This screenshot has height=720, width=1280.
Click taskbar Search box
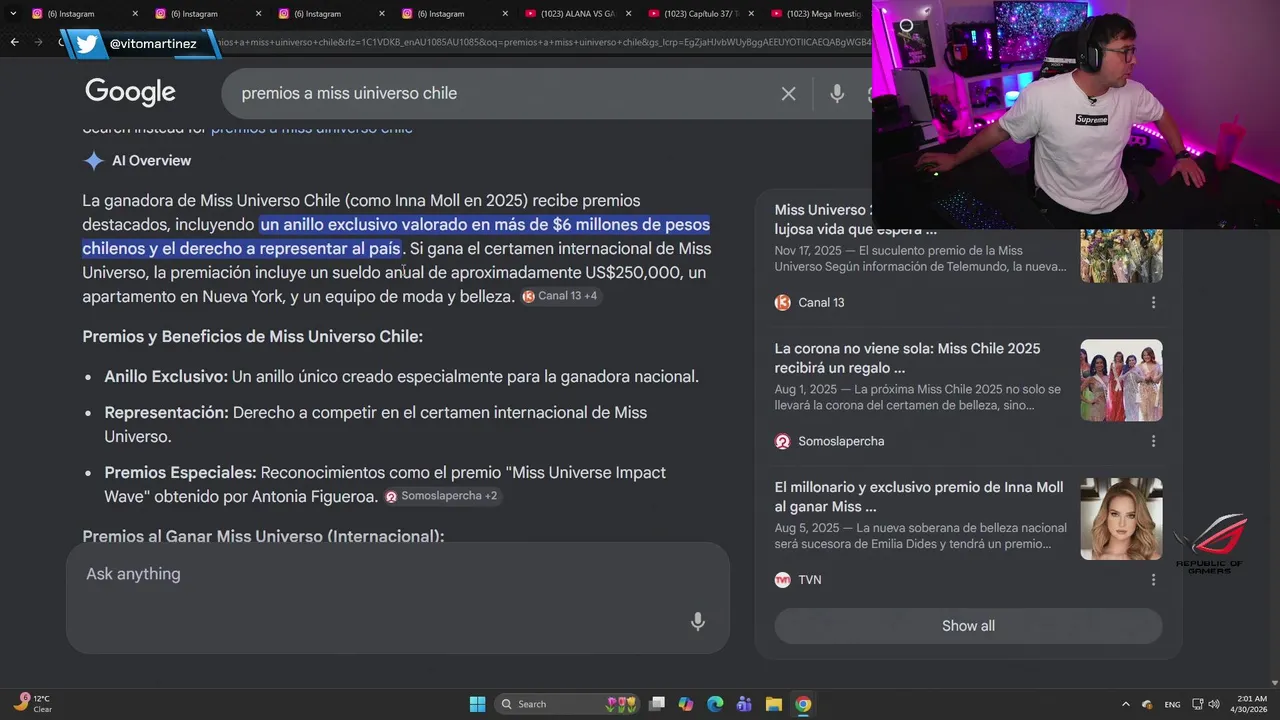(568, 704)
